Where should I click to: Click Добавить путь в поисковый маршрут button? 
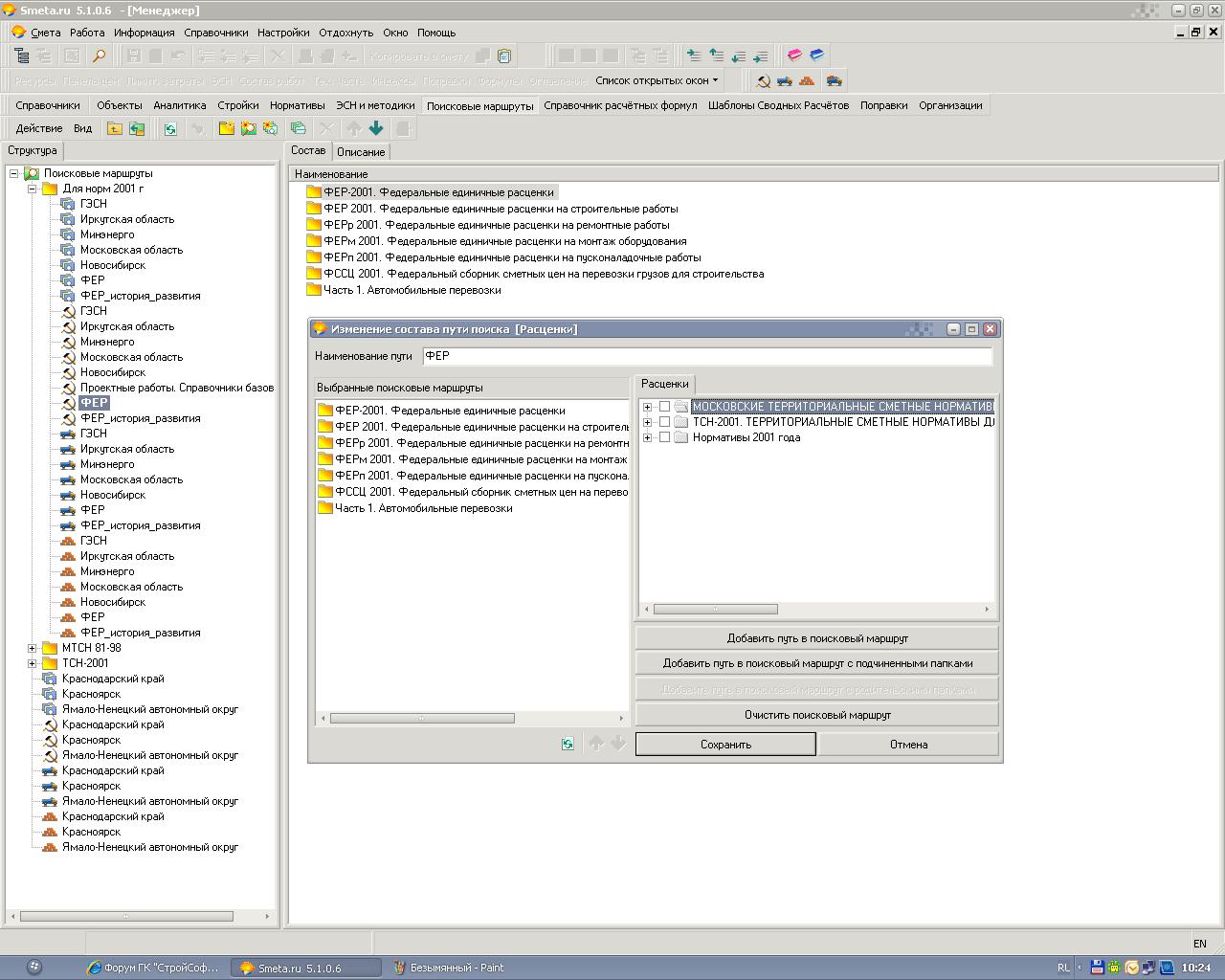tap(817, 638)
